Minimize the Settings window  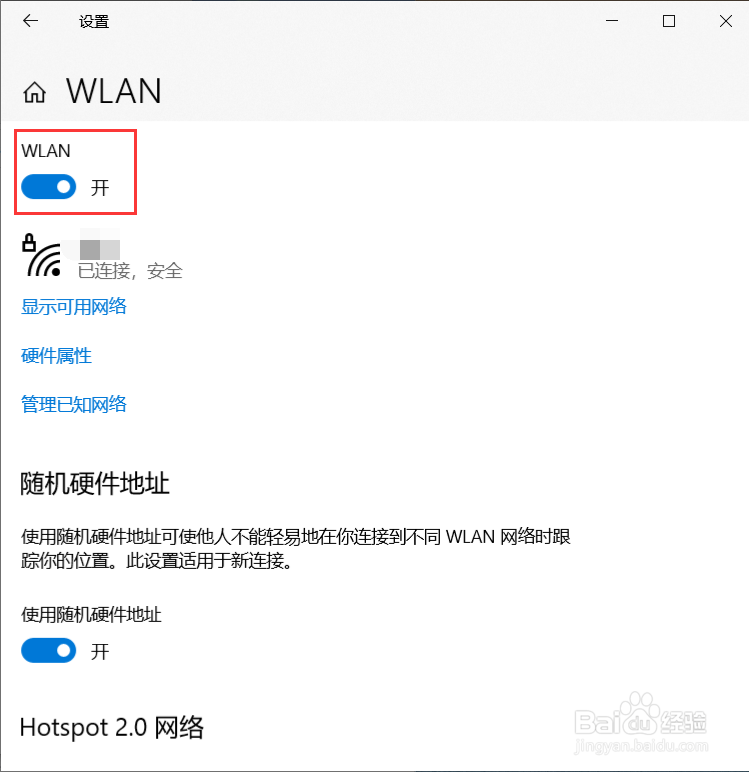point(612,21)
